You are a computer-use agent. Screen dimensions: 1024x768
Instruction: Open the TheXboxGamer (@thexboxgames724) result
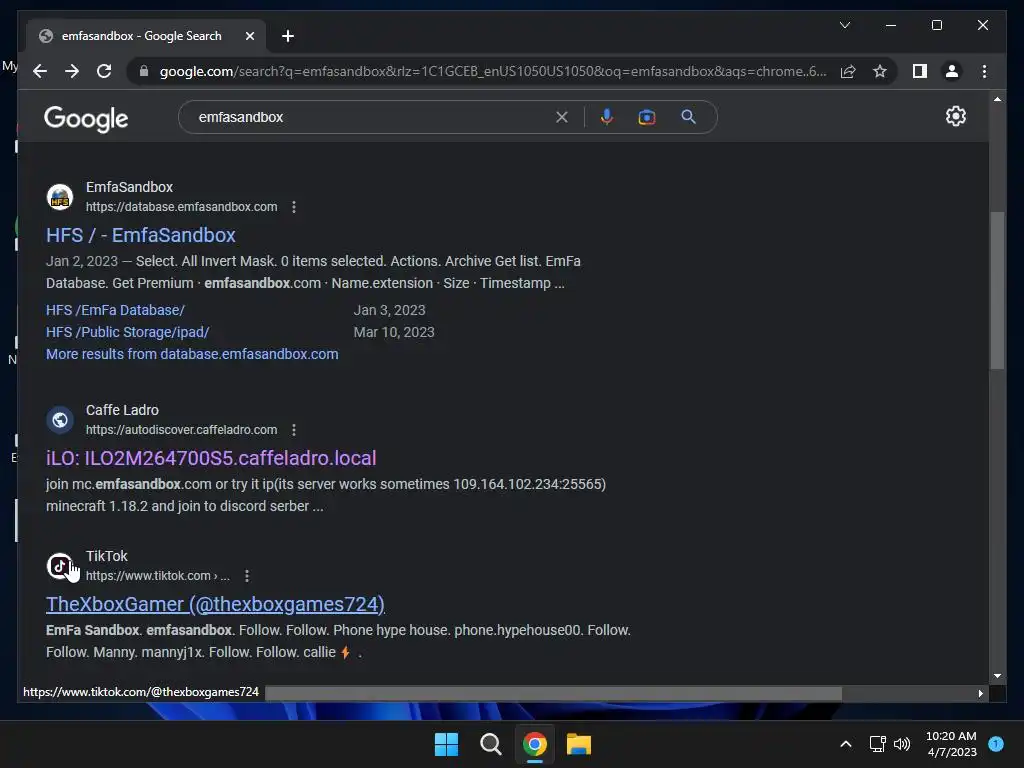[215, 604]
